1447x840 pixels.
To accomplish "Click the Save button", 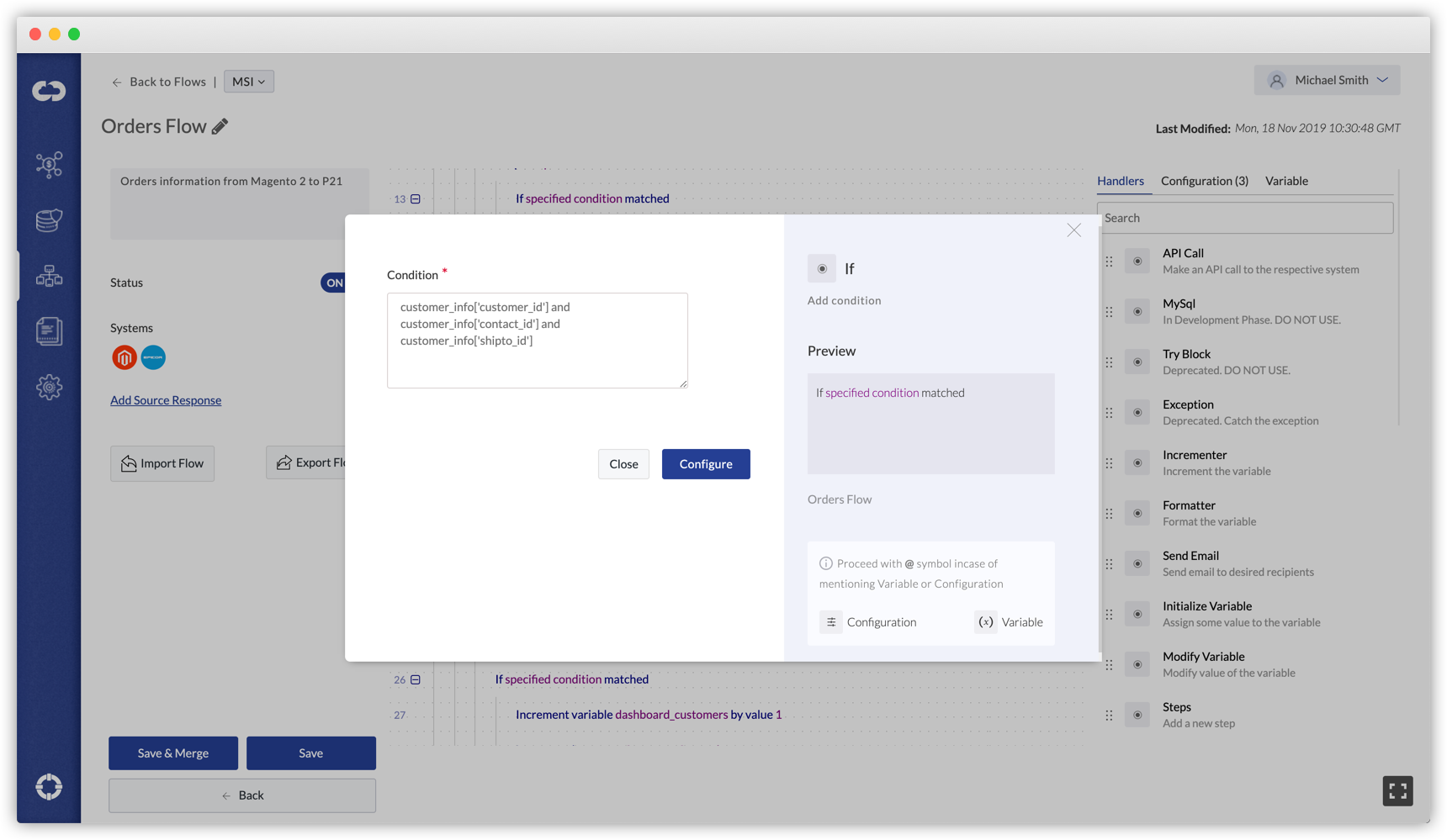I will pos(311,753).
